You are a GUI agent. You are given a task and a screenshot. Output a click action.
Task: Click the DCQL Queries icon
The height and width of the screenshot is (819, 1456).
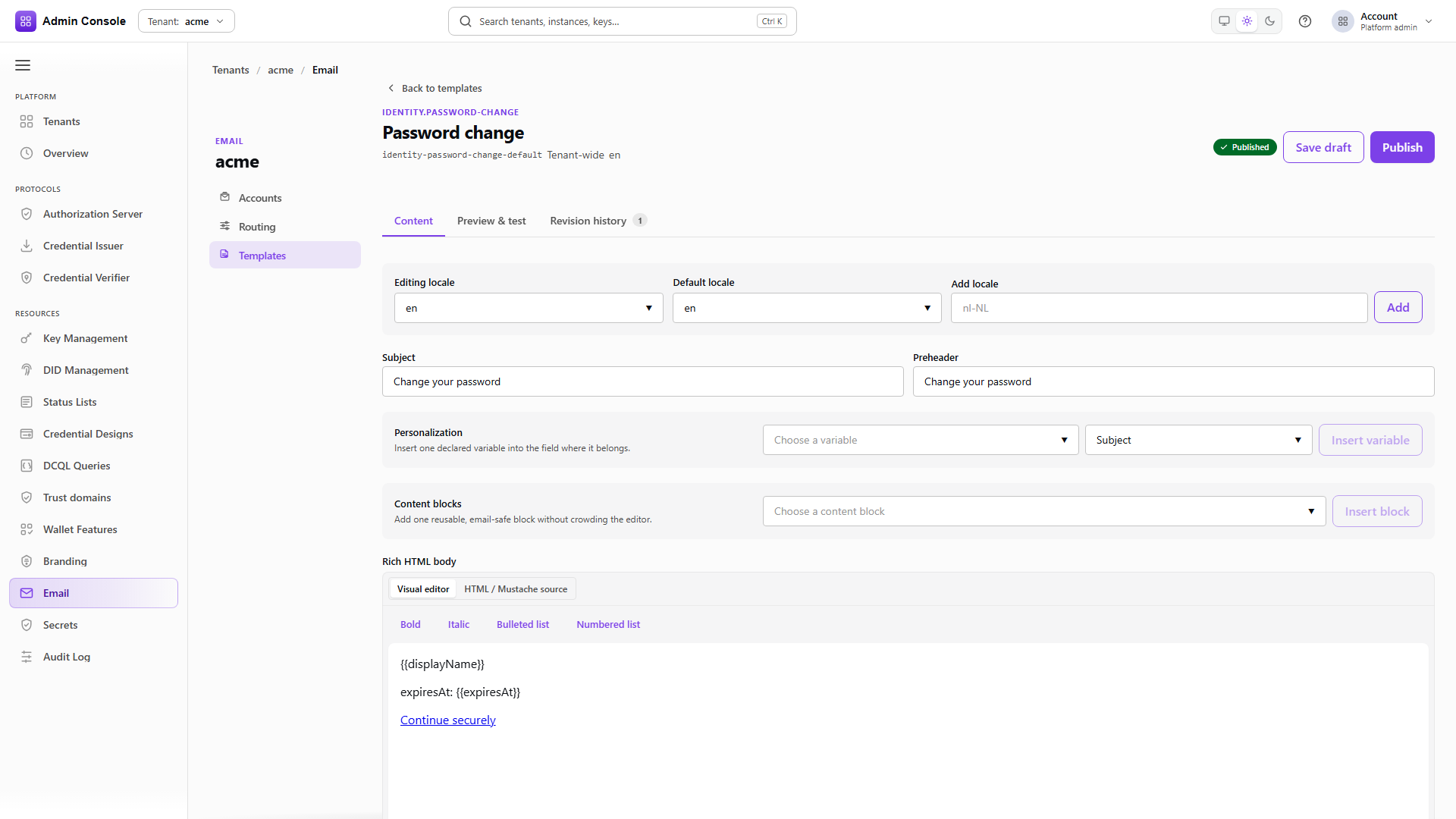point(27,466)
